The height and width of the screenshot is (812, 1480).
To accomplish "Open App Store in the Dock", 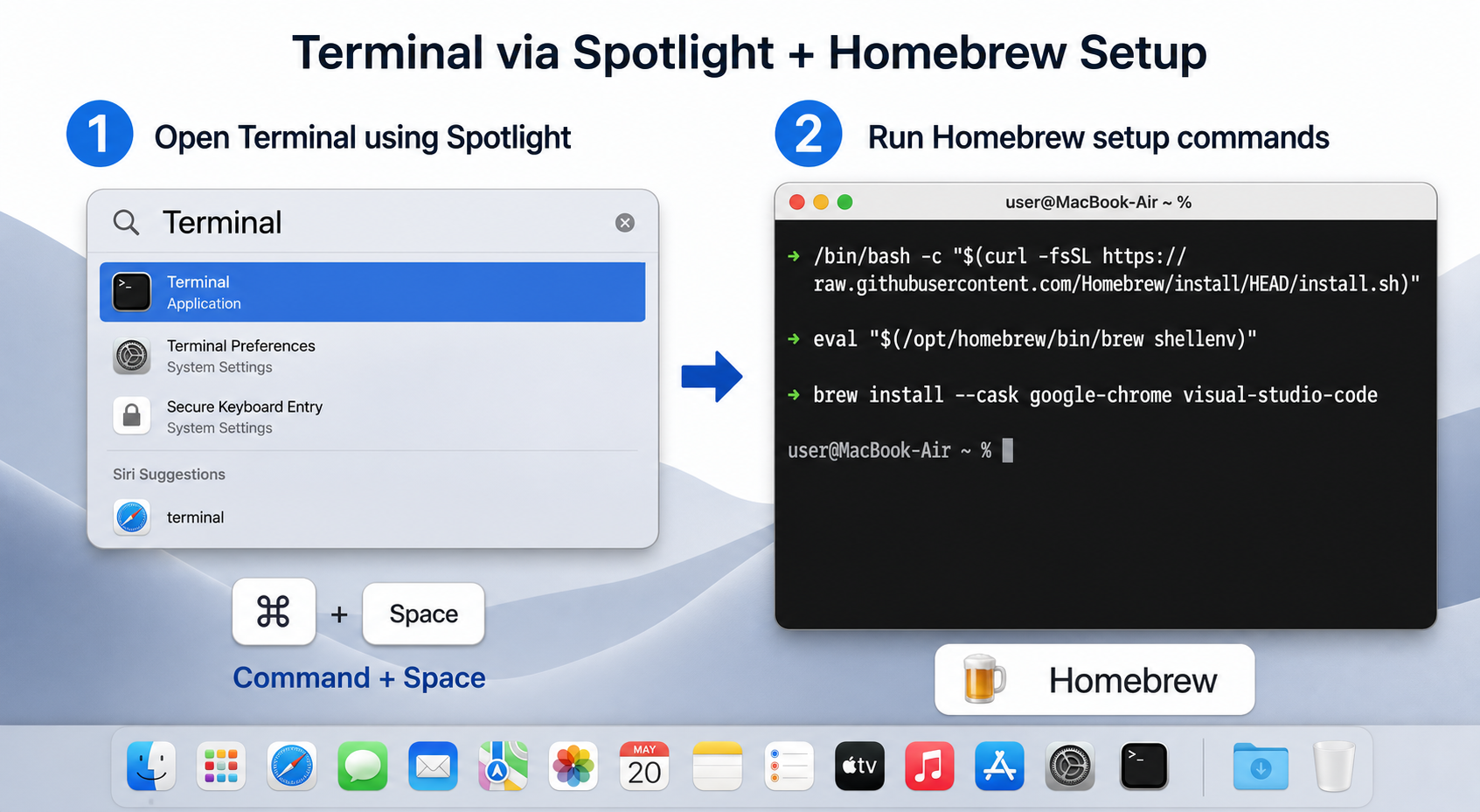I will click(x=999, y=767).
